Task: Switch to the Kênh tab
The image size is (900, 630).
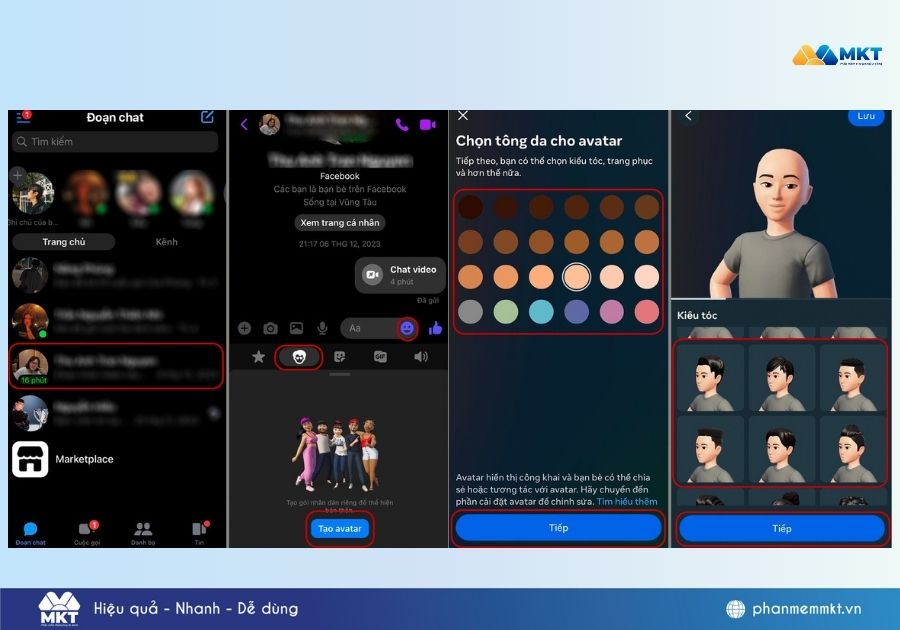Action: click(166, 242)
